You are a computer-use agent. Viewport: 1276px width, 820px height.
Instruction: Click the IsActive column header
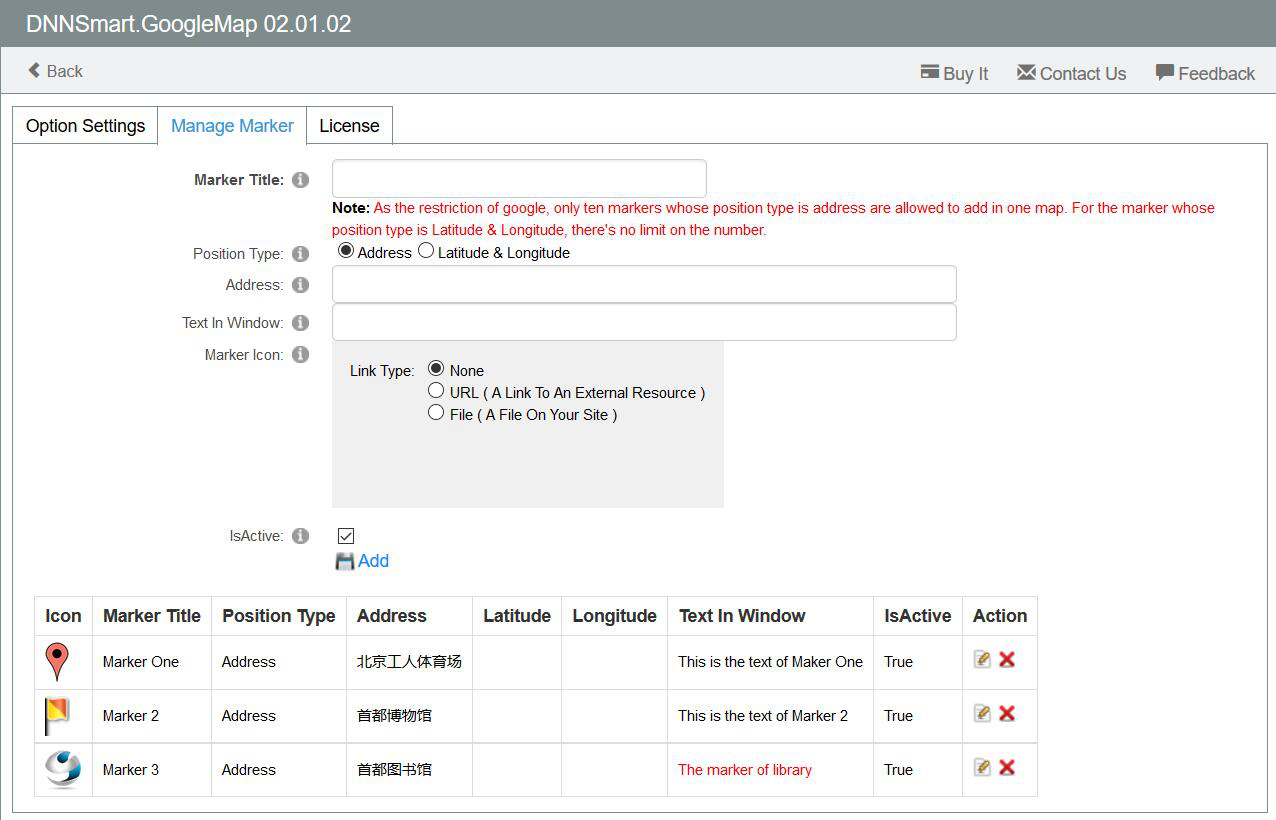click(917, 616)
